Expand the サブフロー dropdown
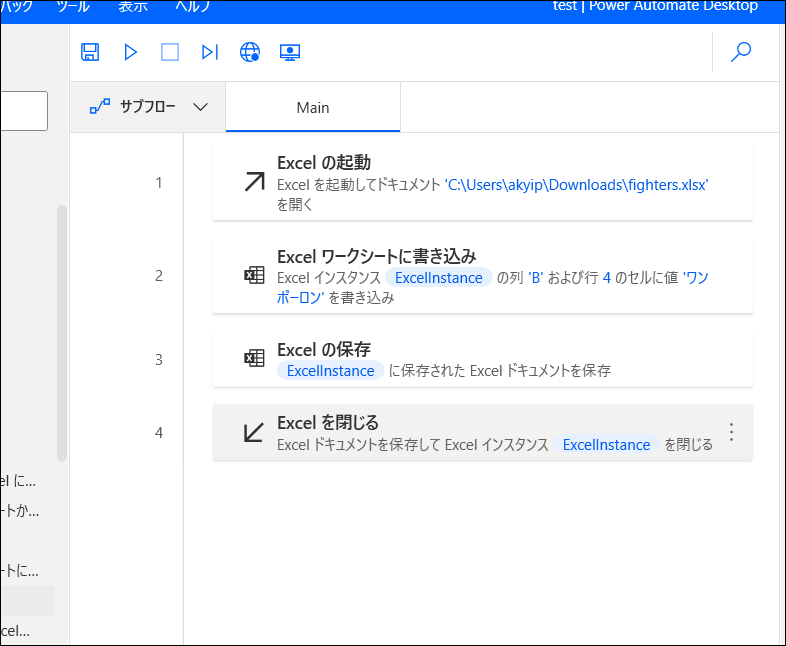Screen dimensions: 786x646 pos(201,107)
